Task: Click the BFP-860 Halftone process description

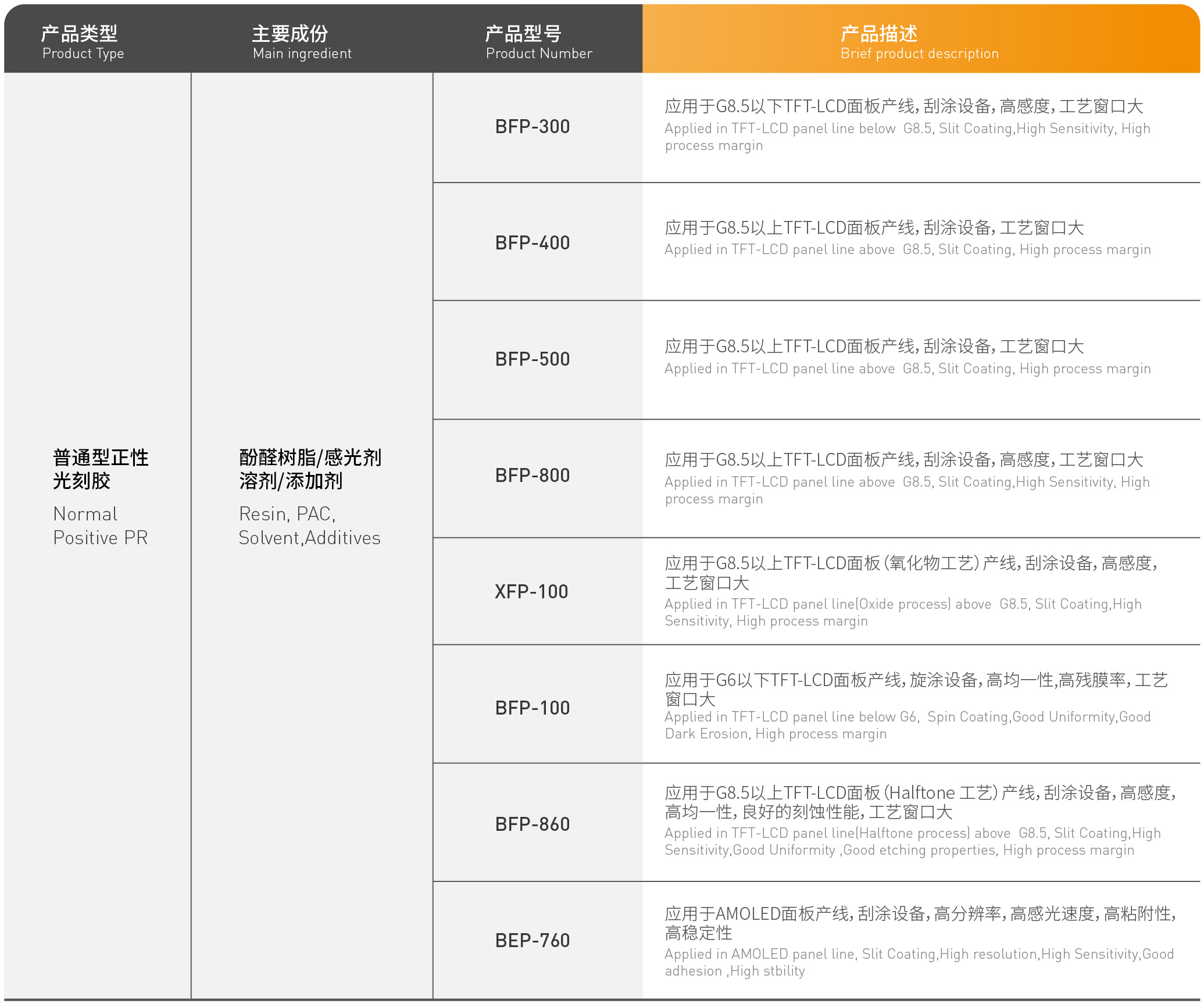Action: pyautogui.click(x=919, y=820)
